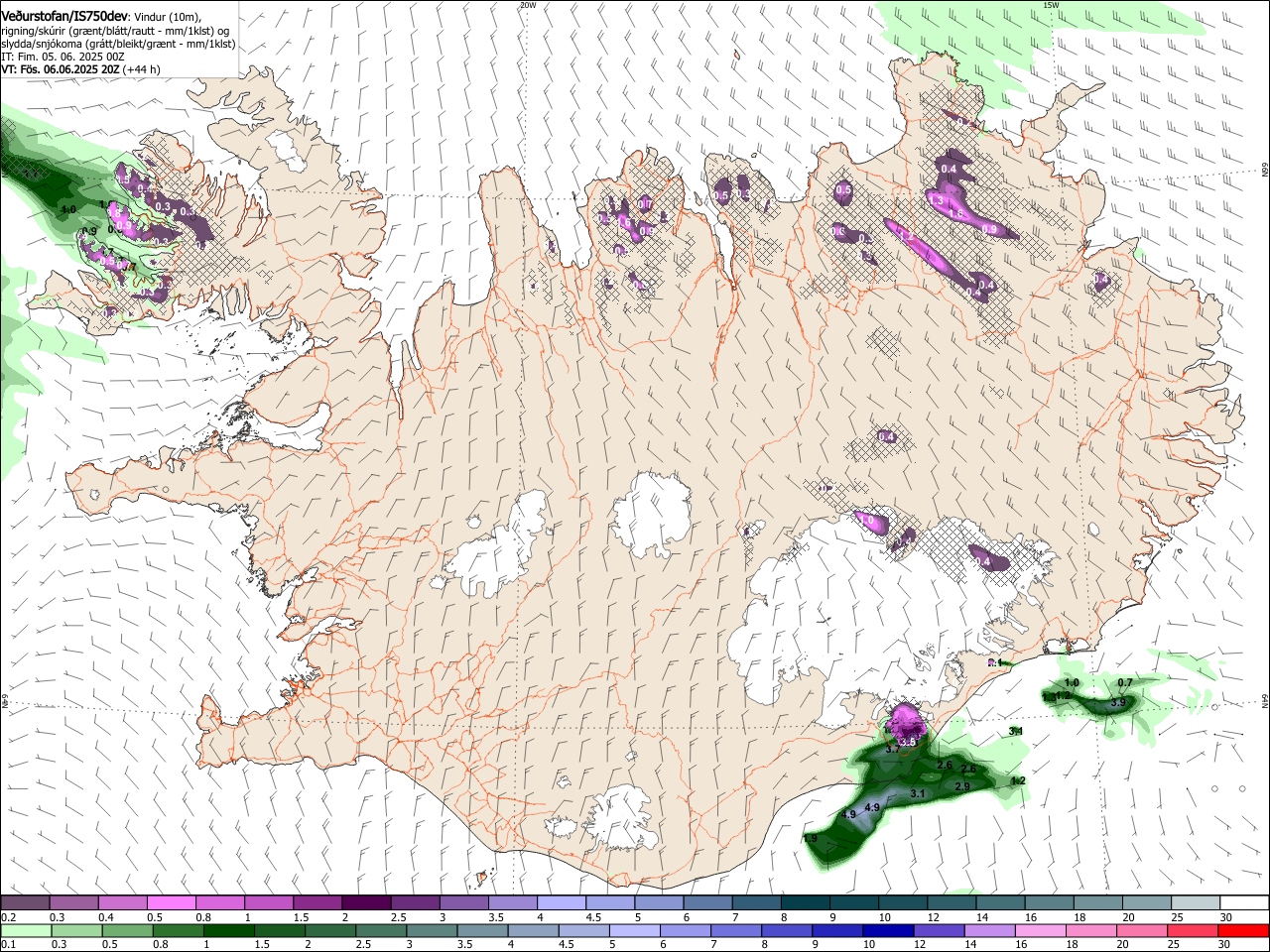Select bottom legend swatch between 6 and 7
The width and height of the screenshot is (1270, 952).
(x=686, y=930)
